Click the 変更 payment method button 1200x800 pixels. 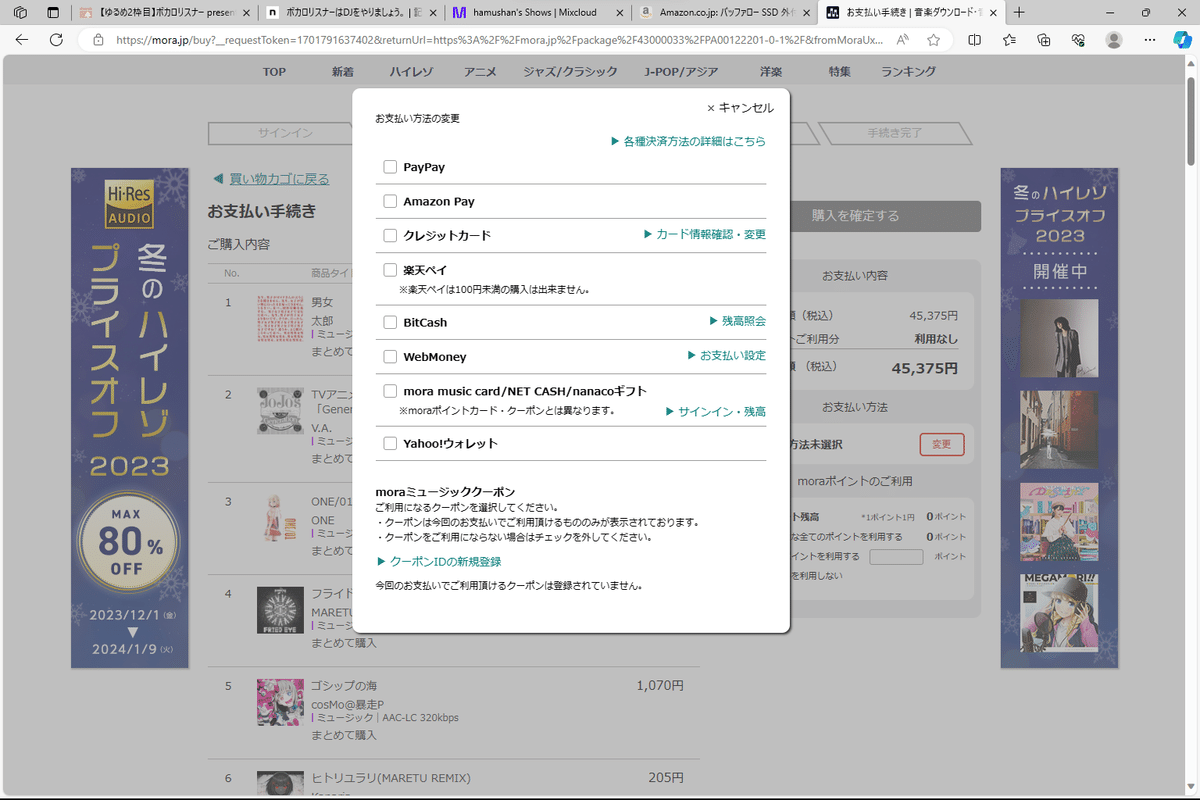click(942, 444)
